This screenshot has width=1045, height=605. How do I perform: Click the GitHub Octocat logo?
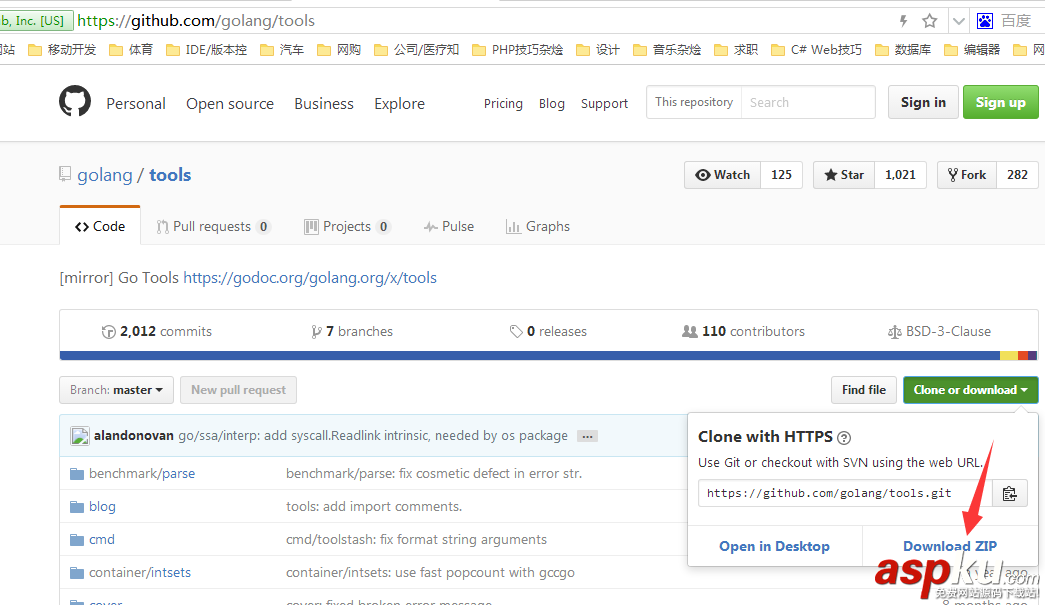[x=75, y=101]
